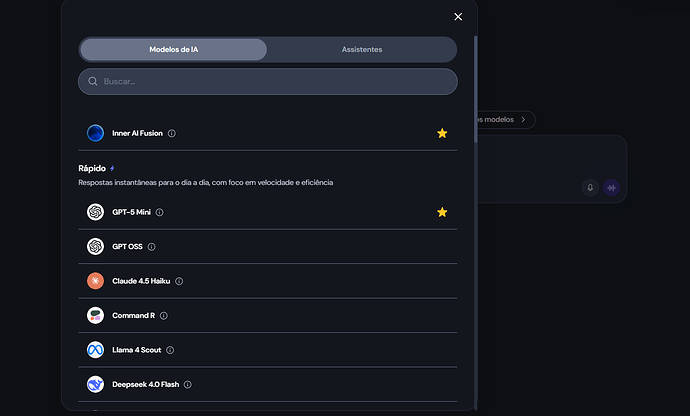Open info for Llama 4 Scout
690x416 pixels.
point(170,350)
